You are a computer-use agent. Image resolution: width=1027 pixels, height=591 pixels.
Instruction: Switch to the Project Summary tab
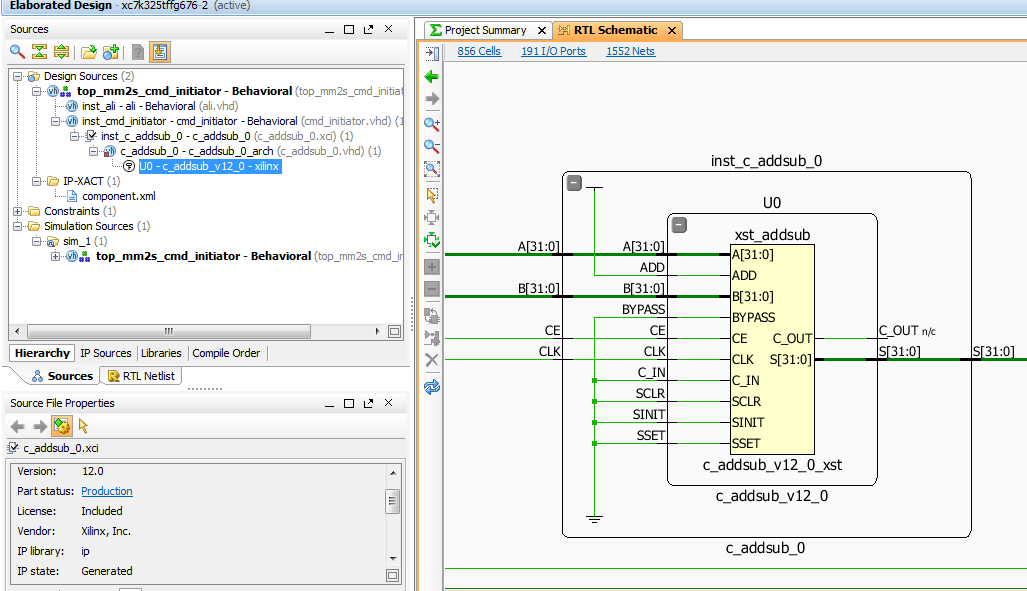(x=486, y=30)
